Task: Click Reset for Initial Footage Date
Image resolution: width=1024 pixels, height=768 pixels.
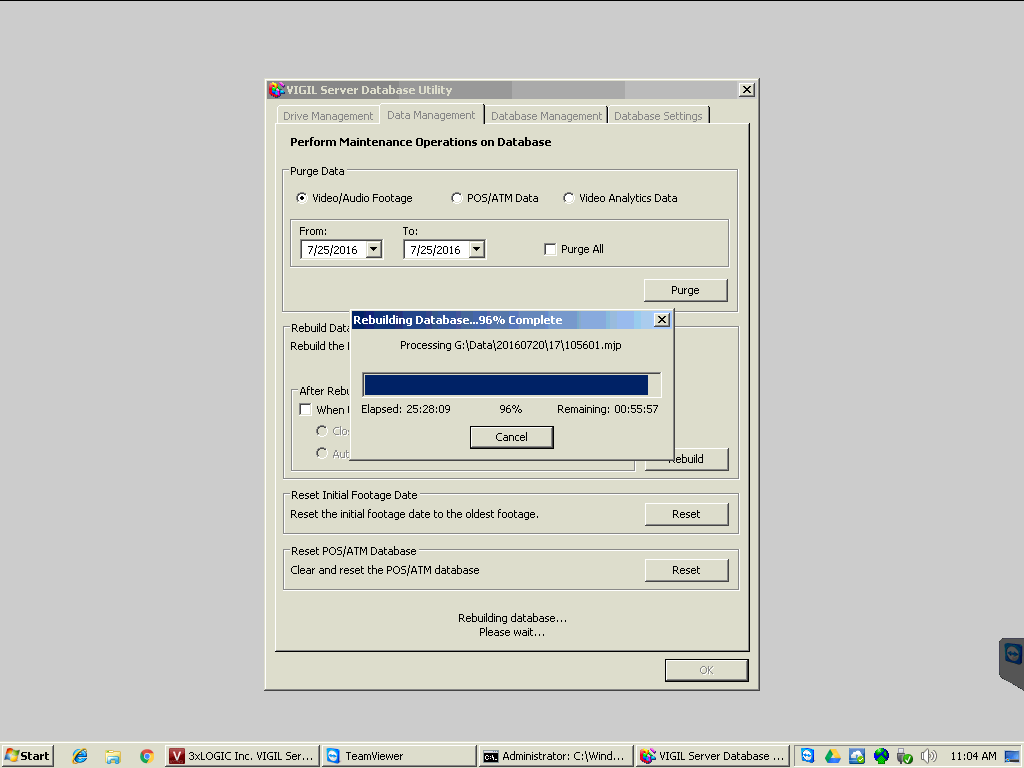Action: click(686, 514)
